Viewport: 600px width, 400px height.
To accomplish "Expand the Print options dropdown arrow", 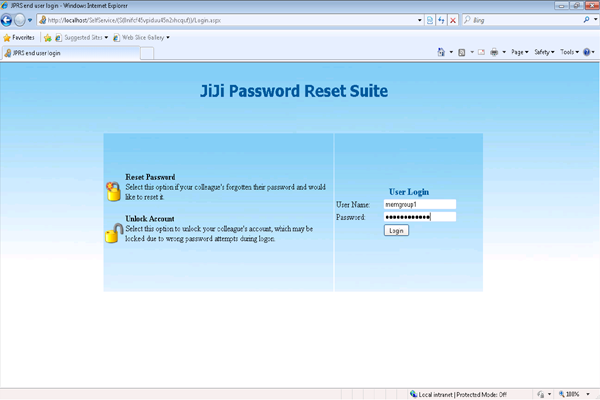I will coord(504,52).
